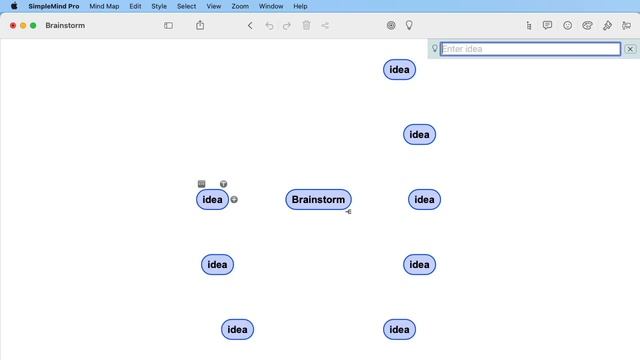This screenshot has height=360, width=640.
Task: Click the Brainstorm window title
Action: tap(65, 25)
